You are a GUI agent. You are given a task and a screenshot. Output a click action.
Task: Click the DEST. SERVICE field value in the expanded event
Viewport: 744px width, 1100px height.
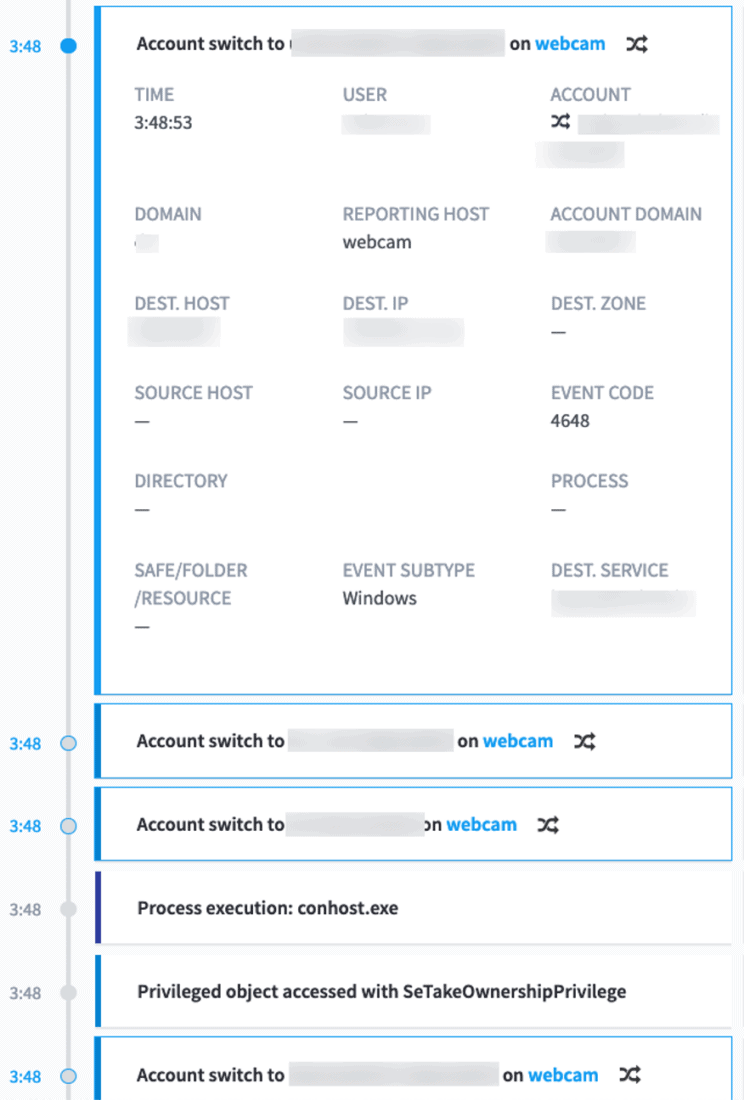tap(624, 604)
